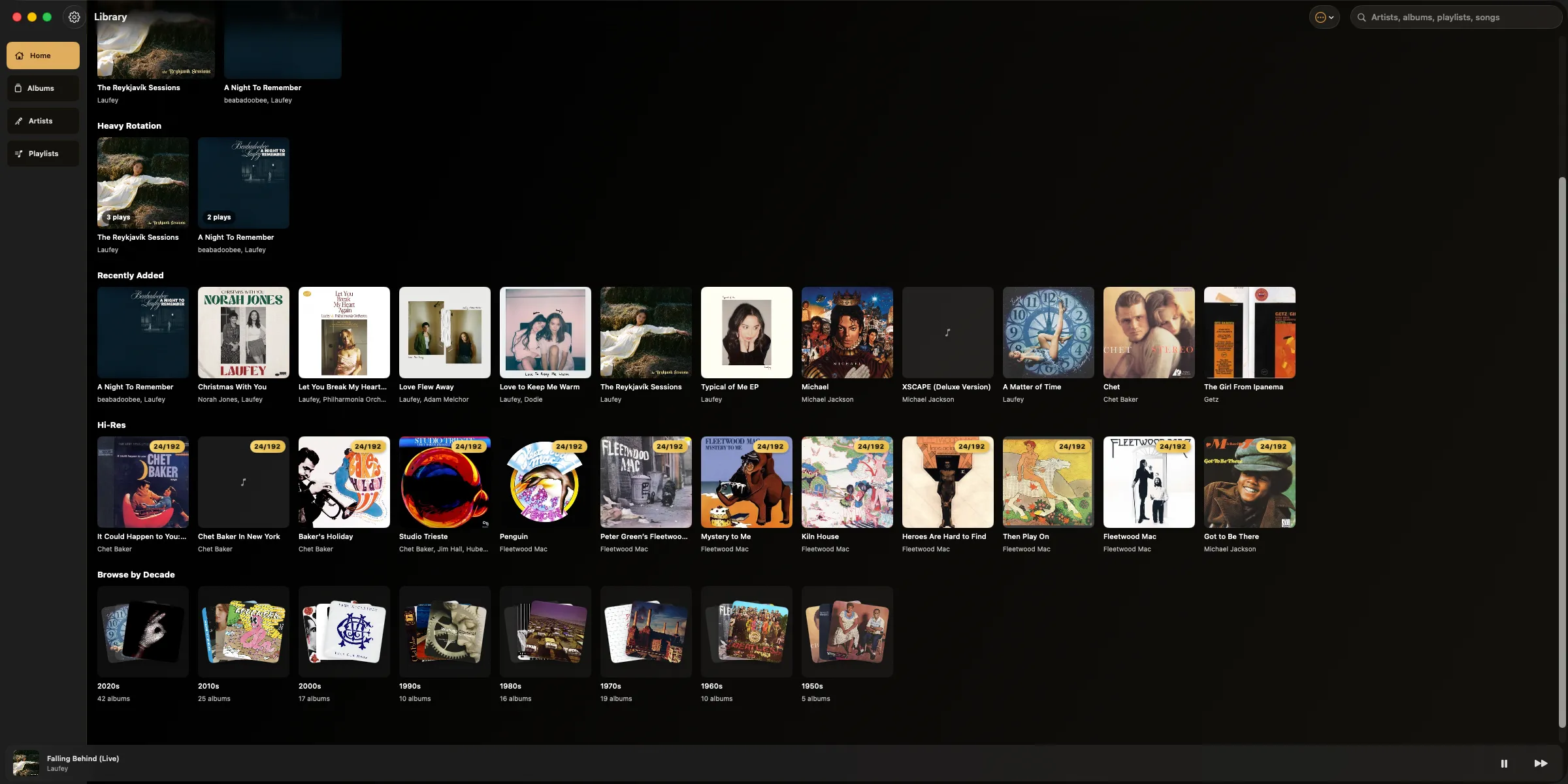Click the Recently Added section heading

point(131,276)
